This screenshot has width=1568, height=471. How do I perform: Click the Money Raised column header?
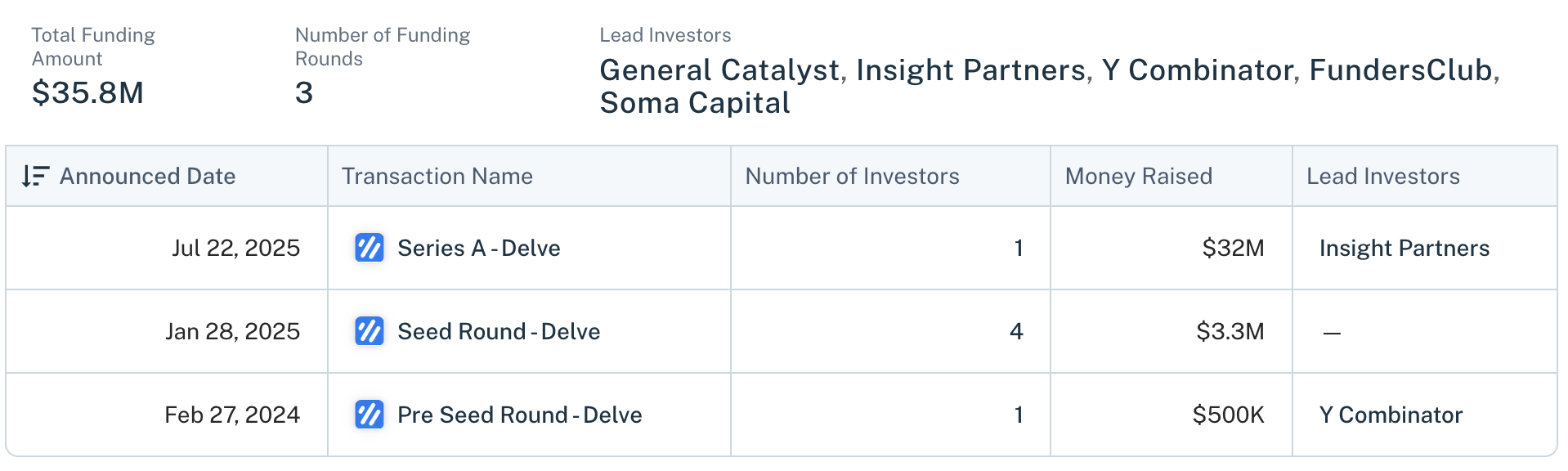[1138, 176]
